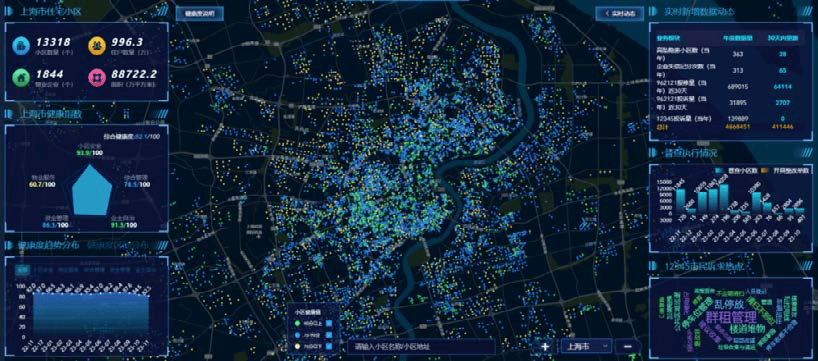Click the 群租管理 hot word
This screenshot has height=361, width=818.
pyautogui.click(x=730, y=318)
